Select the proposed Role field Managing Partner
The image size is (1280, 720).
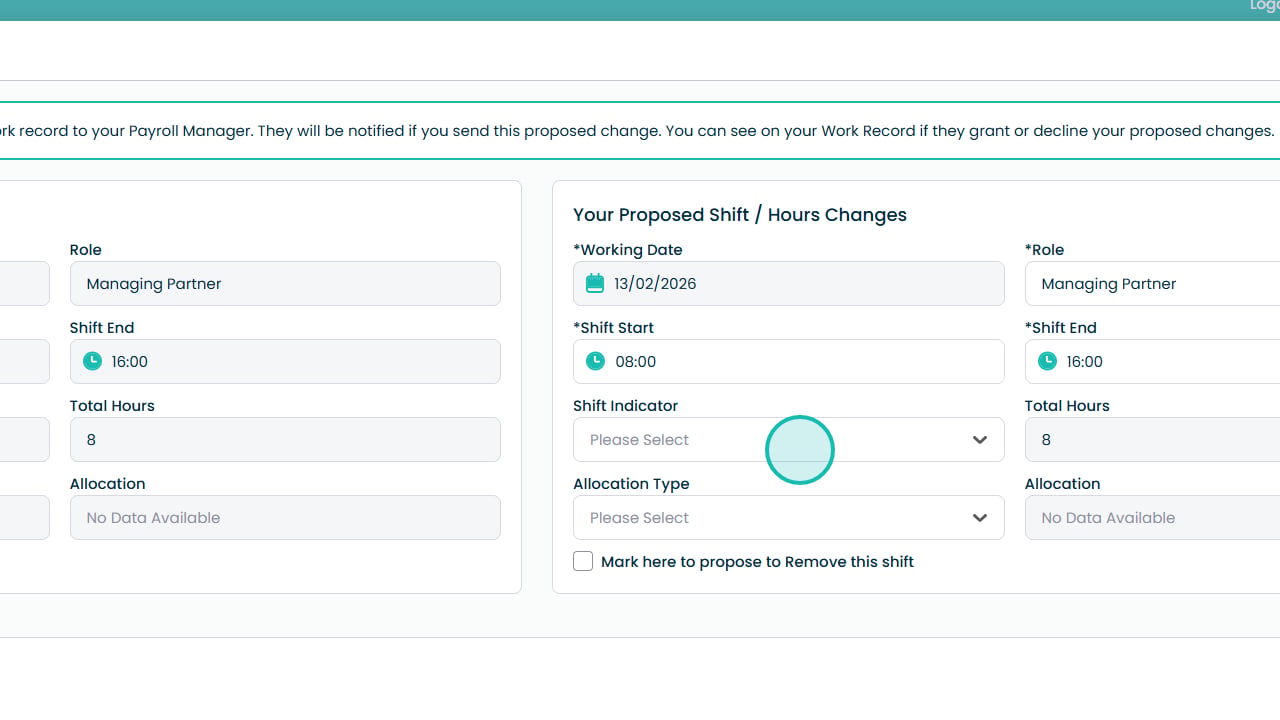point(1152,284)
